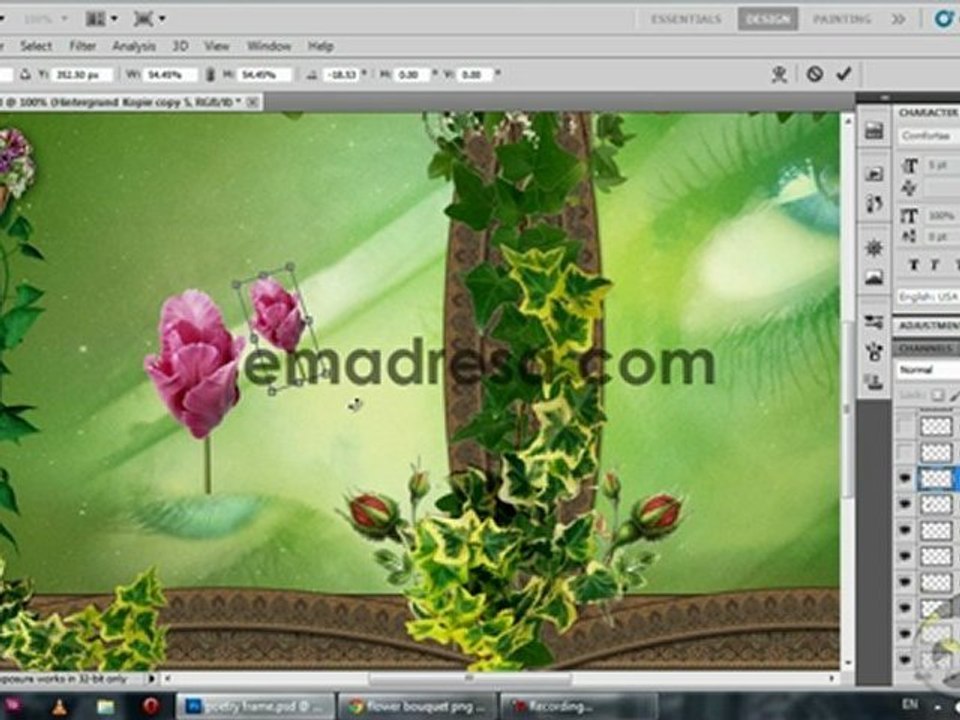This screenshot has height=720, width=960.
Task: Open the file explorer folder in taskbar
Action: pyautogui.click(x=105, y=707)
